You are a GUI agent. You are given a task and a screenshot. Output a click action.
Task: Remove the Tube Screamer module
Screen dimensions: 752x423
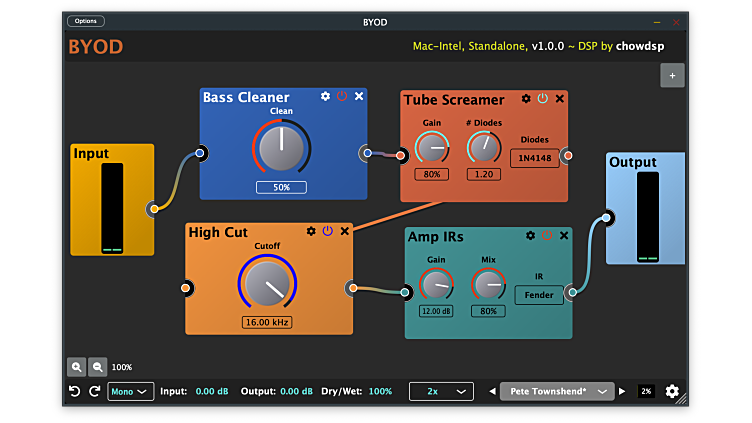coord(560,99)
